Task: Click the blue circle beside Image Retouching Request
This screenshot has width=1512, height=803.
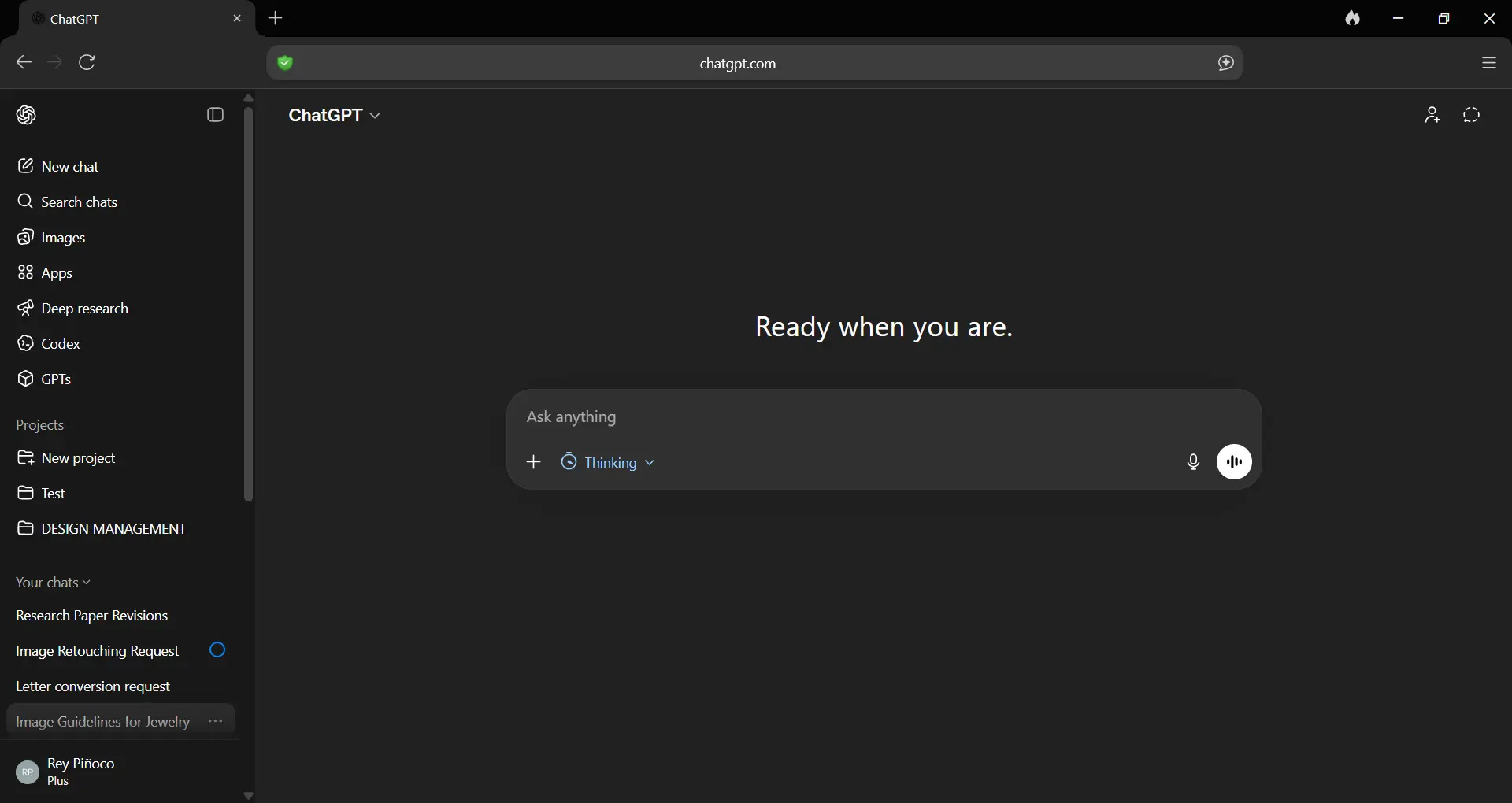Action: (217, 650)
